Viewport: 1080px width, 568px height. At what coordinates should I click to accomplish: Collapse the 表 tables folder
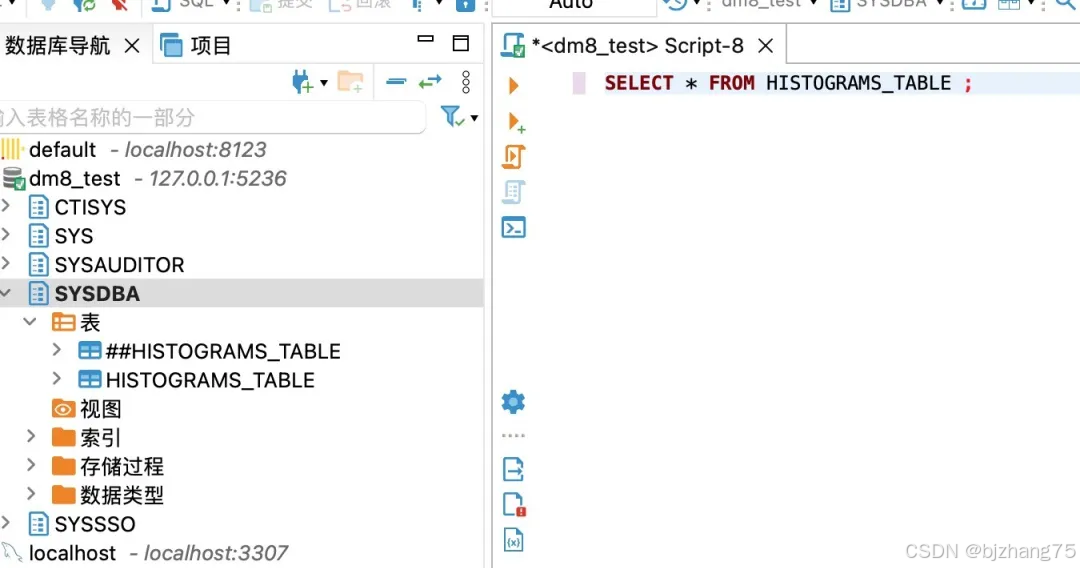[x=30, y=322]
